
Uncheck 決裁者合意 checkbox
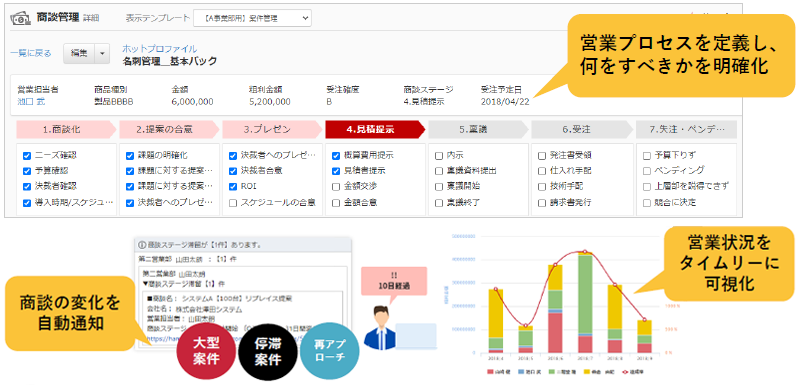pos(233,171)
